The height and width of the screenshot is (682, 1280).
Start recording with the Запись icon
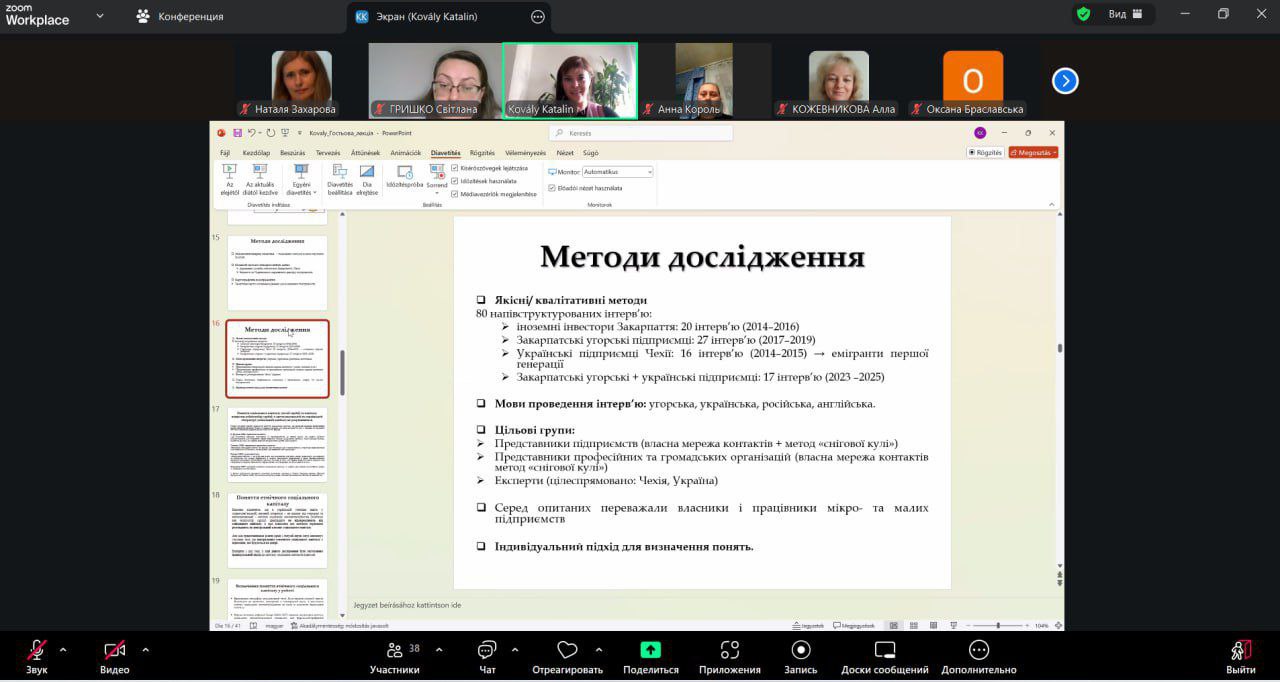point(800,651)
